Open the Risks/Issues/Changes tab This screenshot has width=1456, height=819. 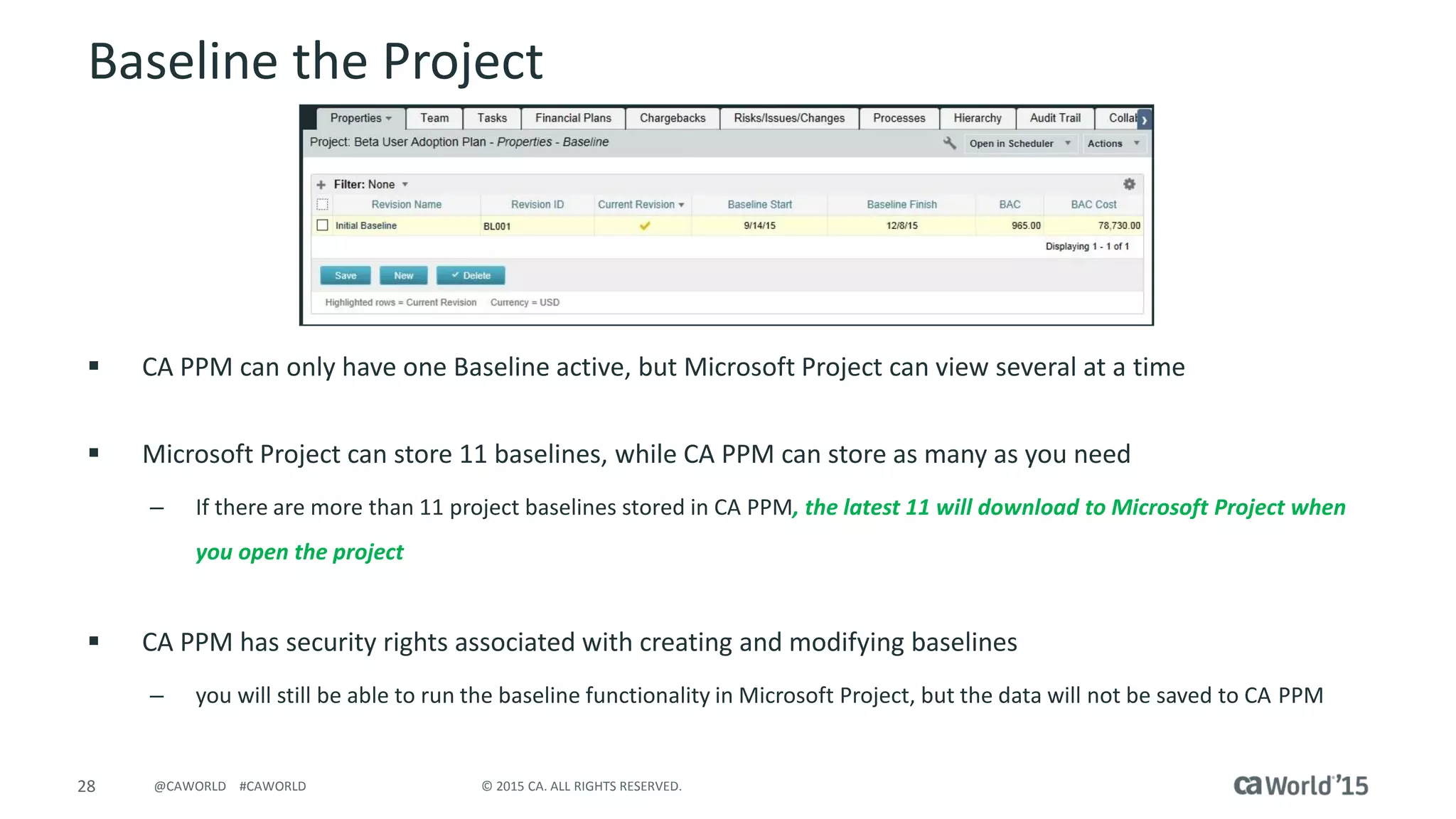click(789, 118)
